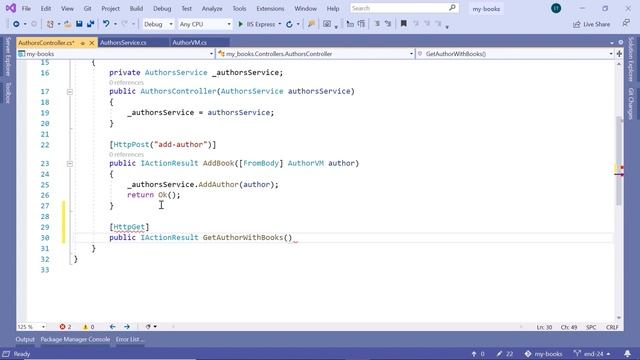Viewport: 640px width, 360px height.
Task: Toggle pin status of AuthorsController.cs tab
Action: point(83,43)
